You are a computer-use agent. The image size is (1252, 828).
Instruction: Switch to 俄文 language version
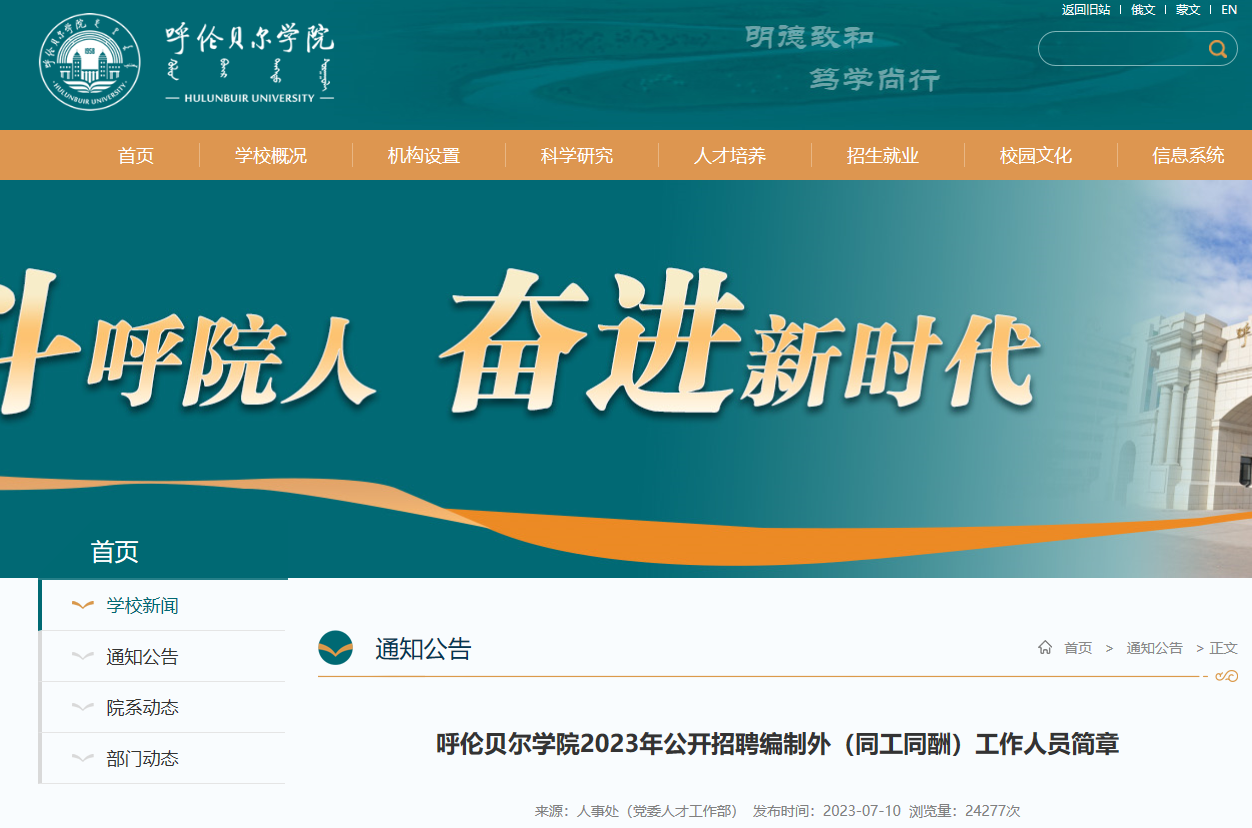[x=1143, y=9]
